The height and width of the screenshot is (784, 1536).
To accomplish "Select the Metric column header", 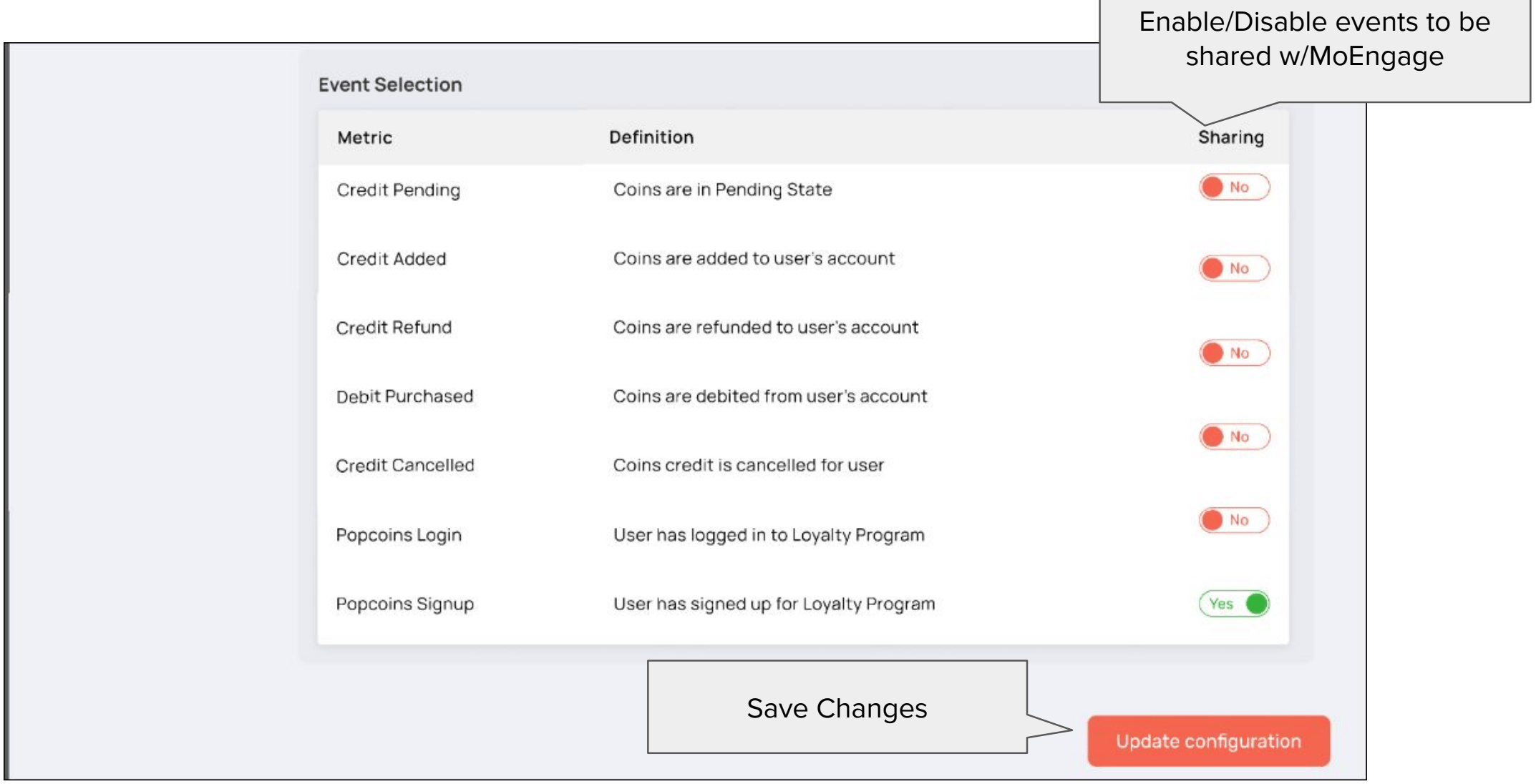I will pyautogui.click(x=364, y=137).
